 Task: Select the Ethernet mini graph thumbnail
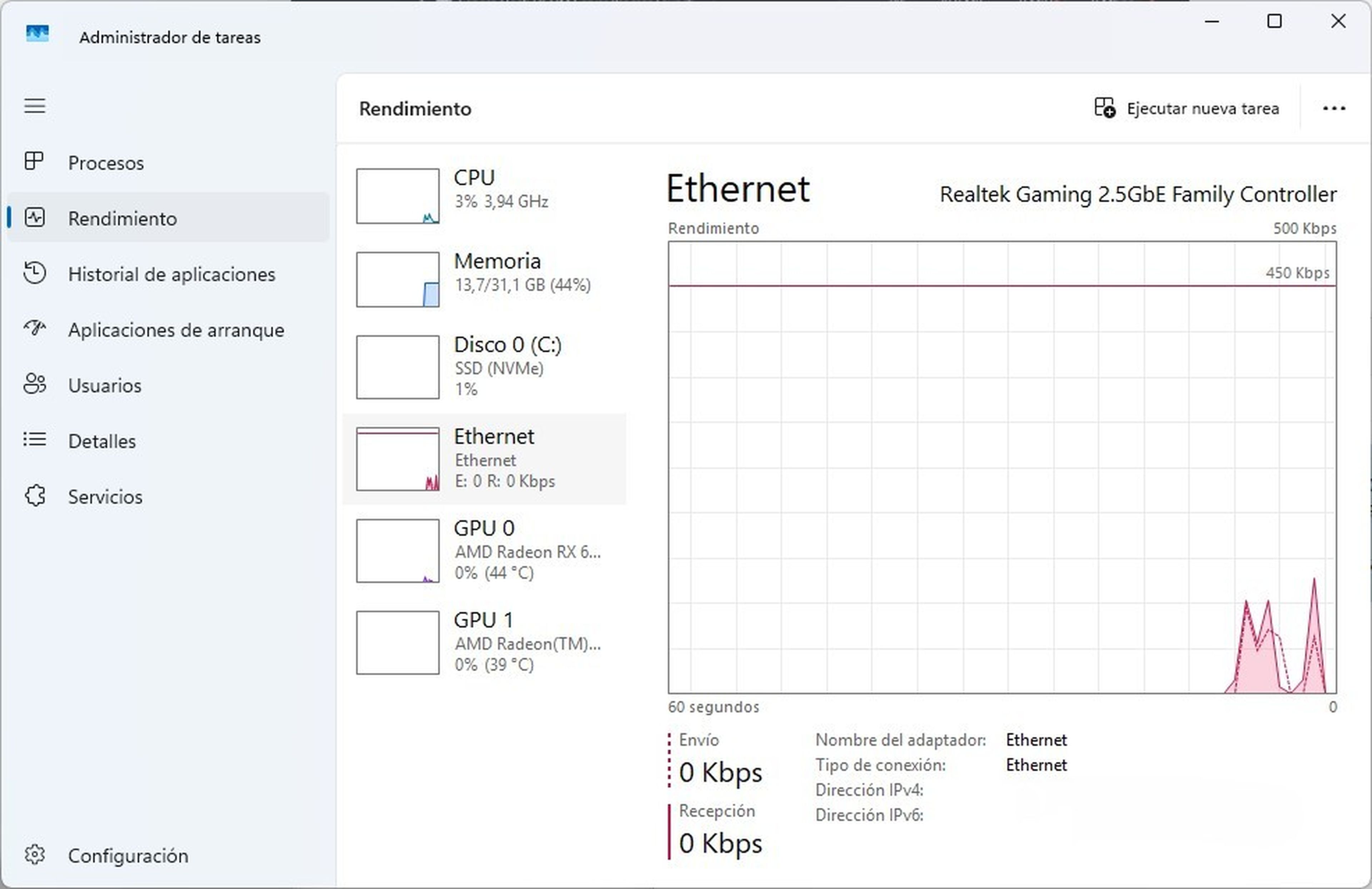click(x=397, y=459)
